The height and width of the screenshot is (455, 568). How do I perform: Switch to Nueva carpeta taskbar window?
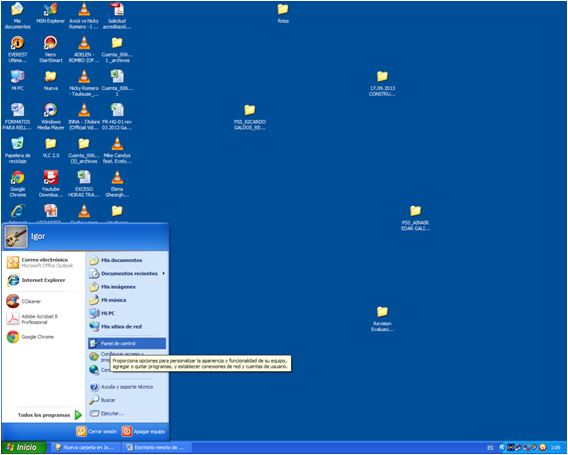[x=84, y=447]
